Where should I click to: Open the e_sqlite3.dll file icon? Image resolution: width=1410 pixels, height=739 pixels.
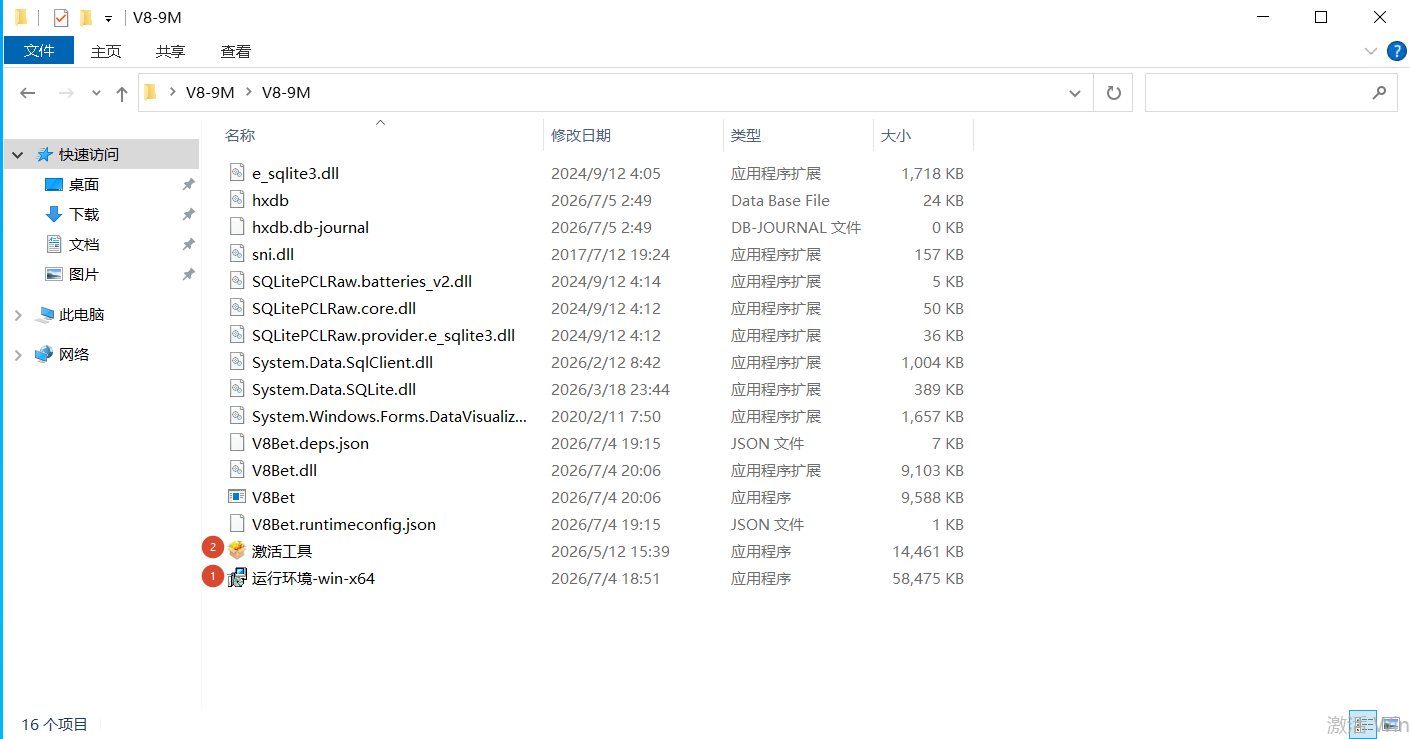[x=237, y=173]
